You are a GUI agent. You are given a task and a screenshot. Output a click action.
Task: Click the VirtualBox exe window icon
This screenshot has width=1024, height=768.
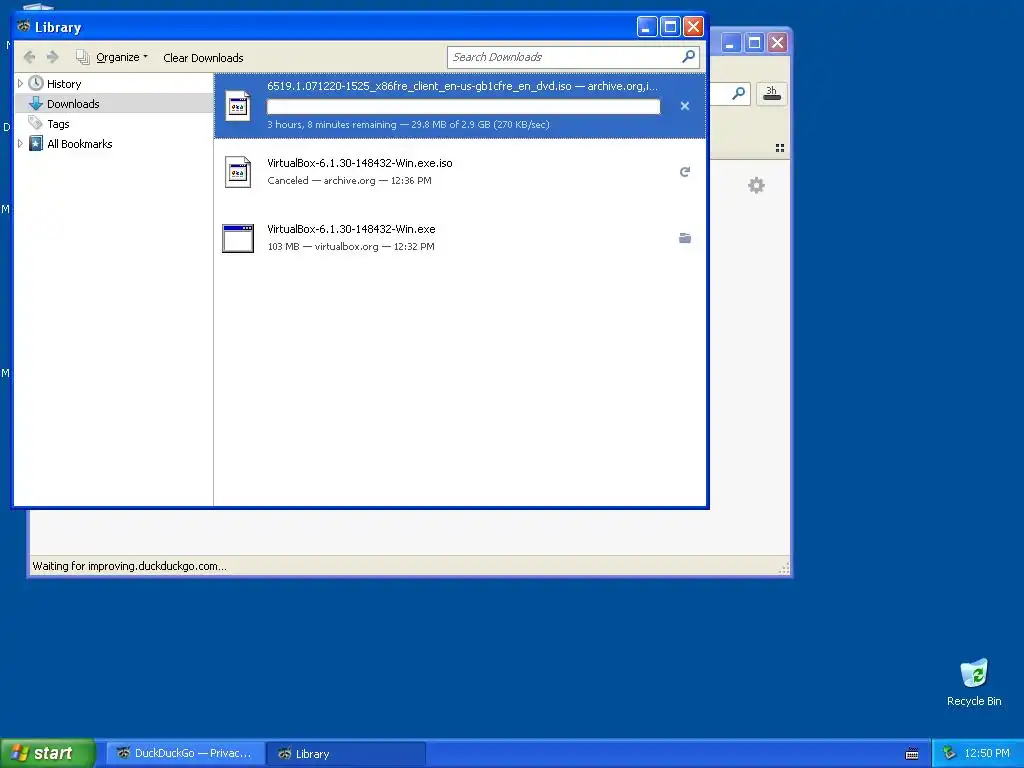click(238, 238)
